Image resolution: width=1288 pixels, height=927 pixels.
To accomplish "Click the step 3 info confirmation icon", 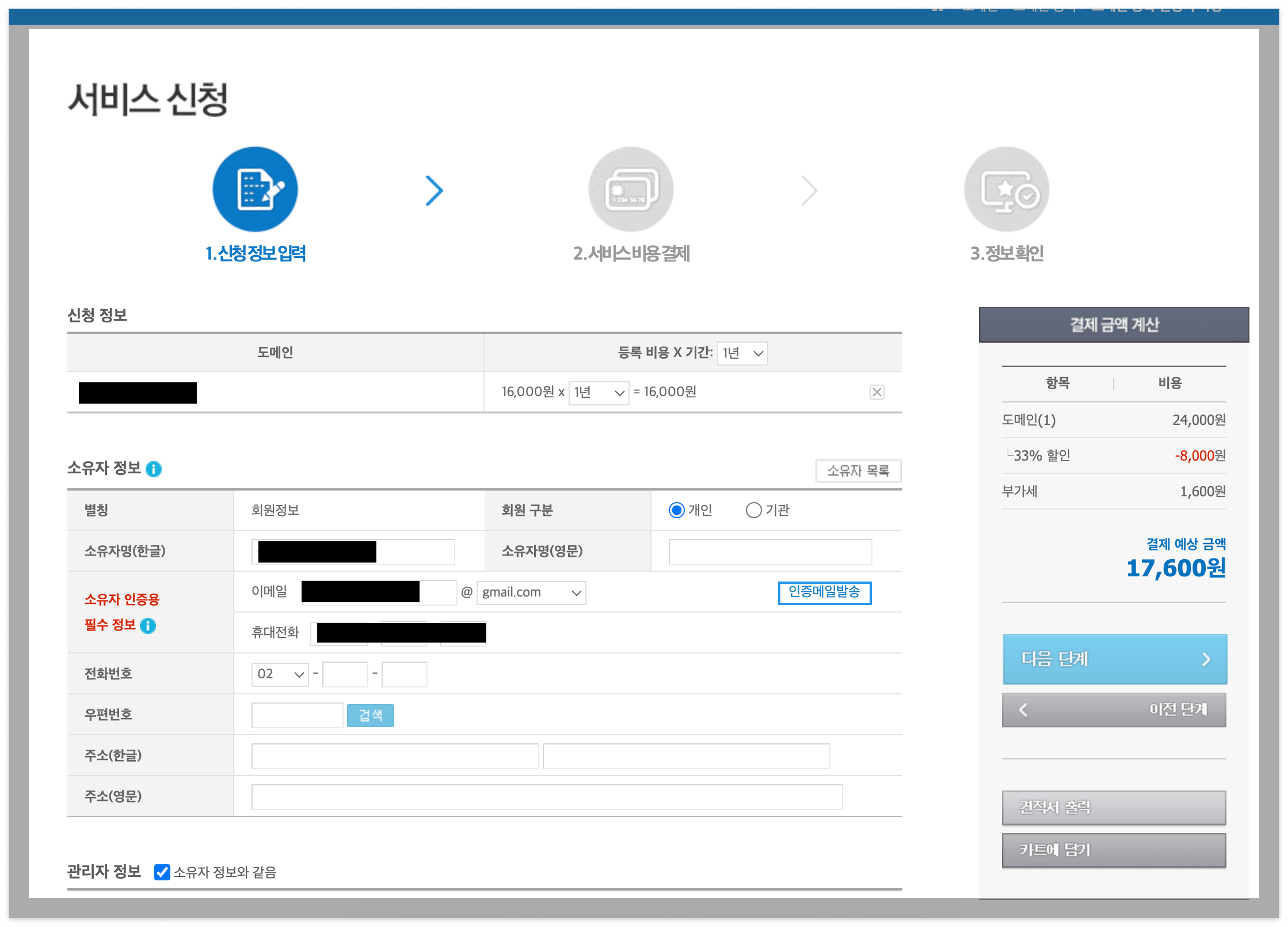I will [1007, 189].
